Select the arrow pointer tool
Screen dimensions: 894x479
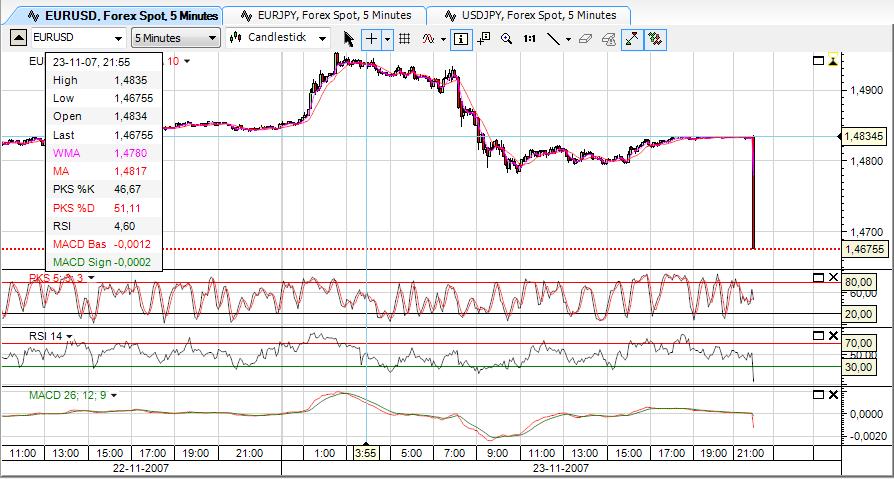(x=349, y=38)
